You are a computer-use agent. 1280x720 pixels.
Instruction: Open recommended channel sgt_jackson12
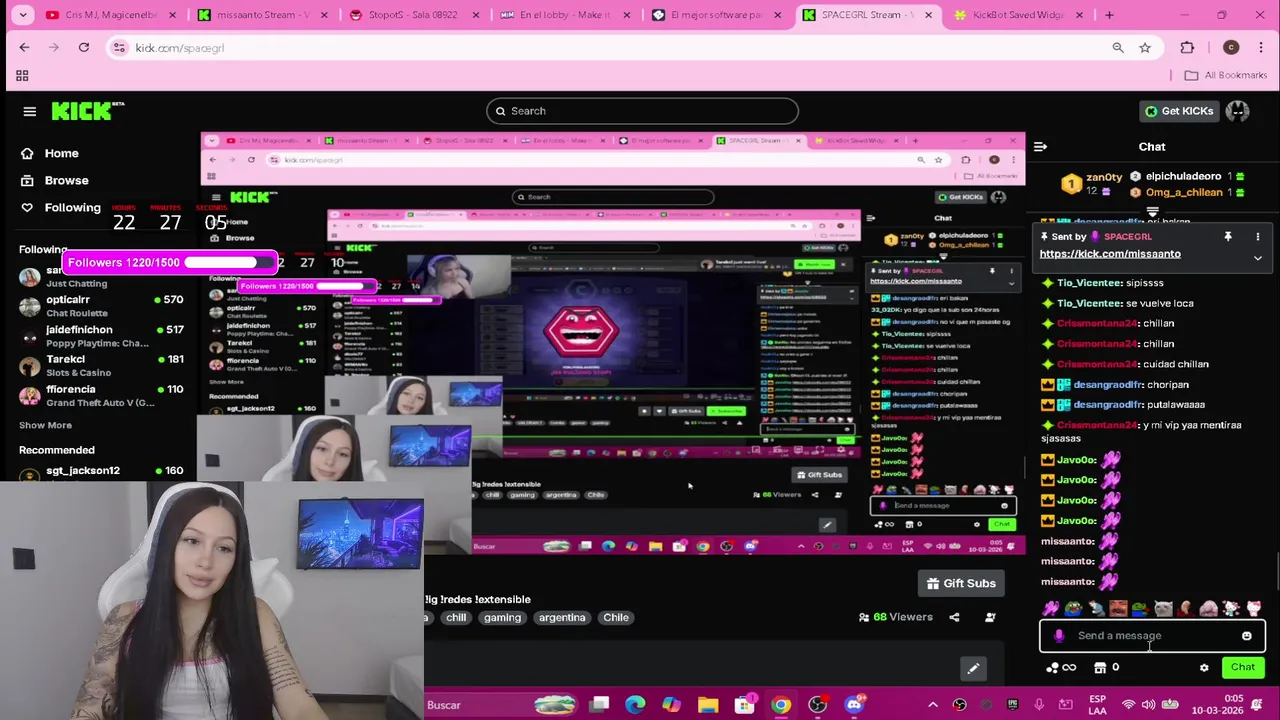point(100,471)
